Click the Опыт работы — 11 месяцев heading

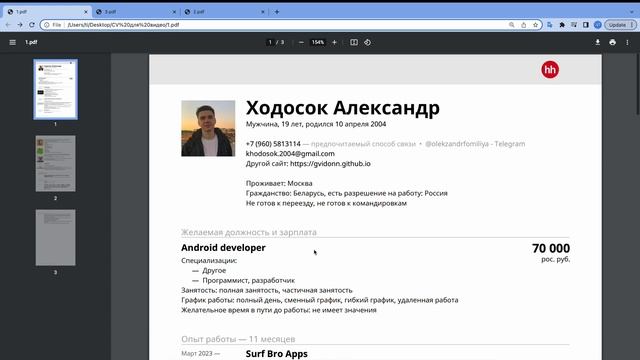point(238,339)
